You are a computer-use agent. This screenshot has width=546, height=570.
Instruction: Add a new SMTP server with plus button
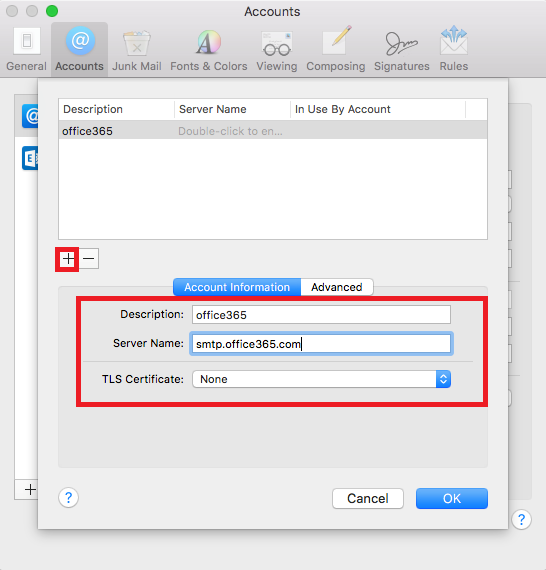click(68, 259)
